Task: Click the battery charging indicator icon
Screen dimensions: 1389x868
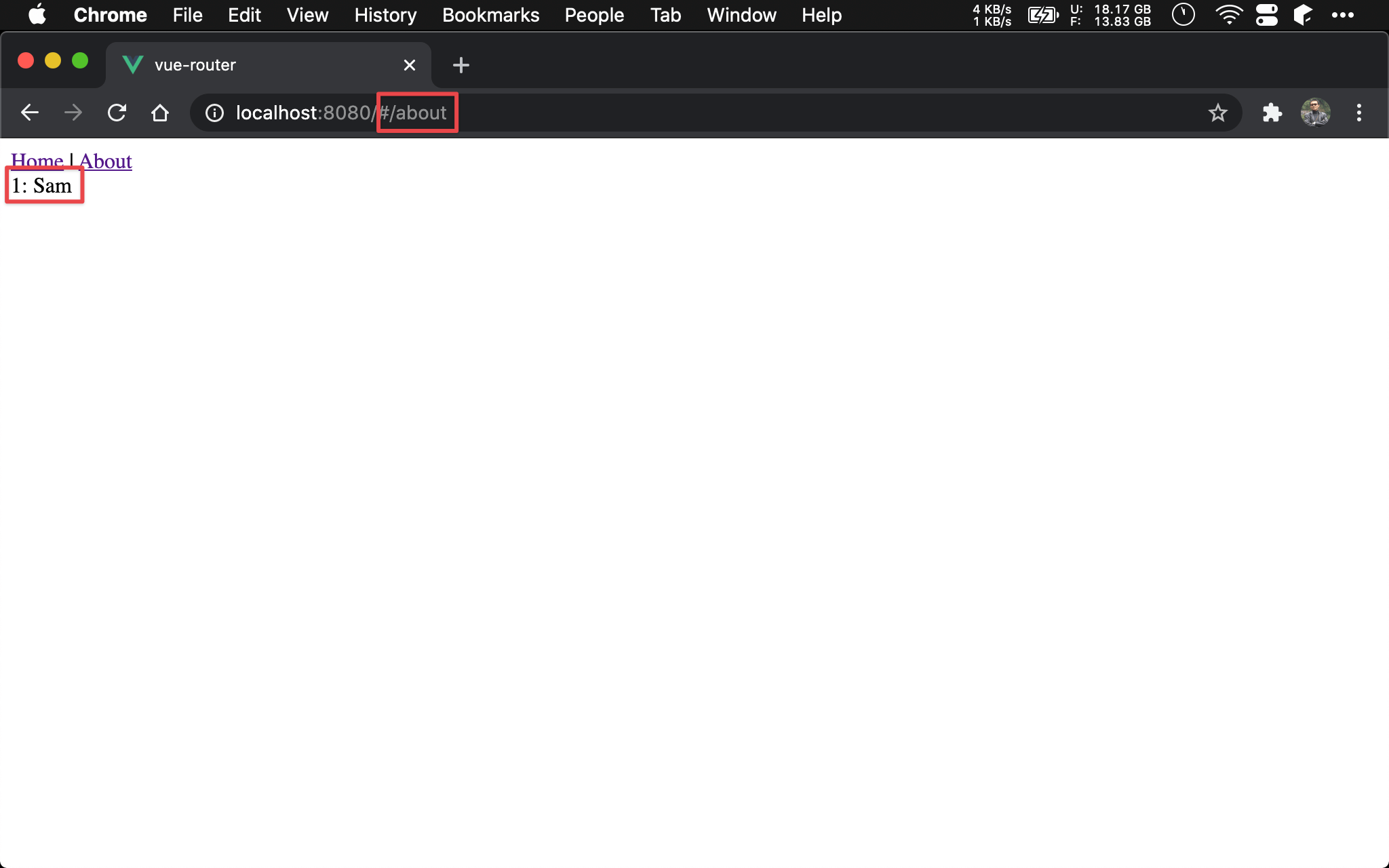Action: click(1043, 15)
